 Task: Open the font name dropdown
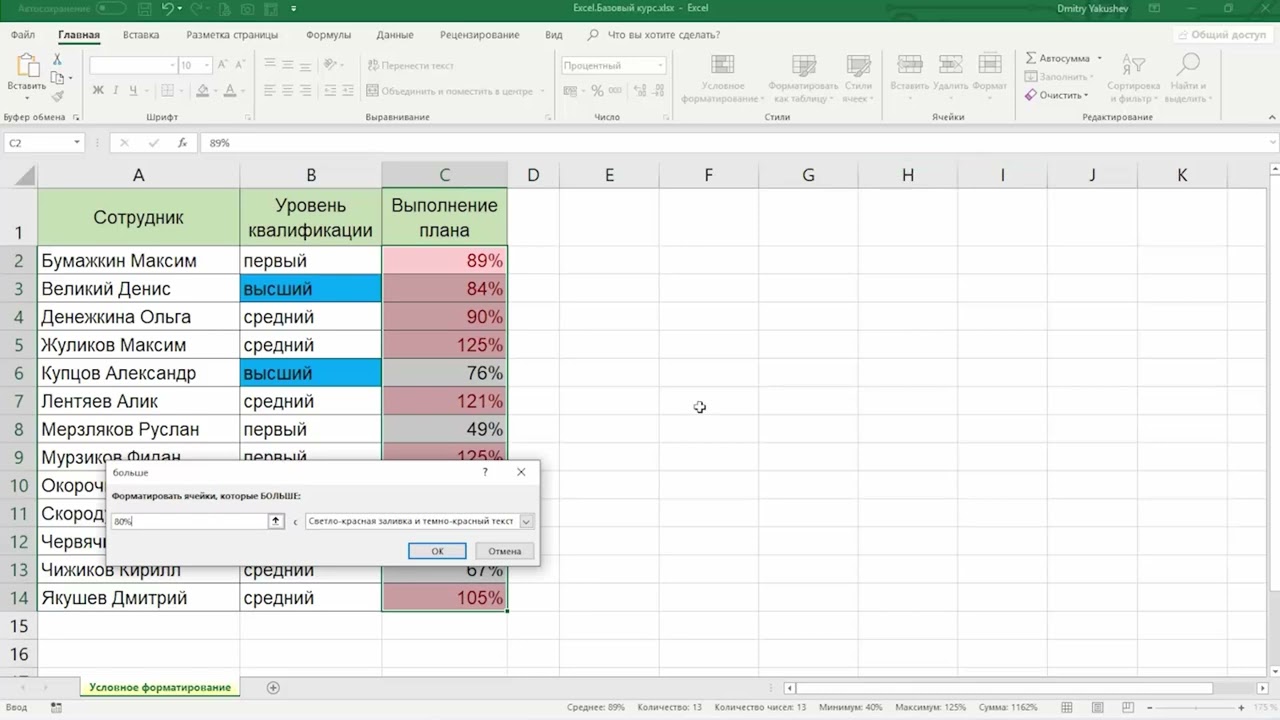tap(171, 66)
